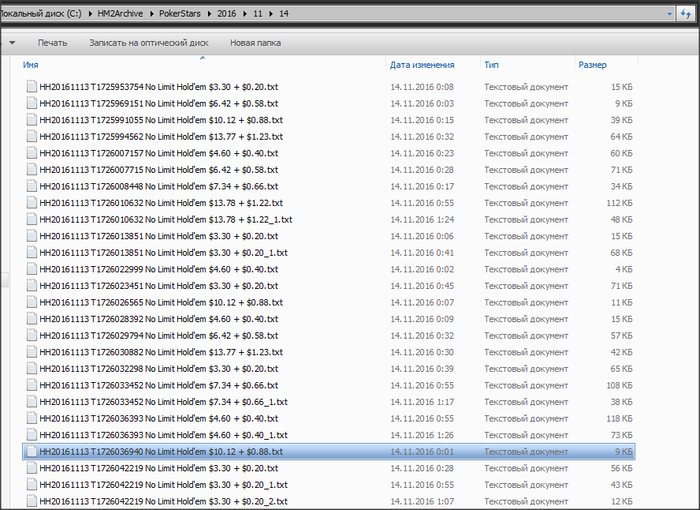Click file icon of T1726033452 $7.34 + $0.66.txt

[x=31, y=385]
